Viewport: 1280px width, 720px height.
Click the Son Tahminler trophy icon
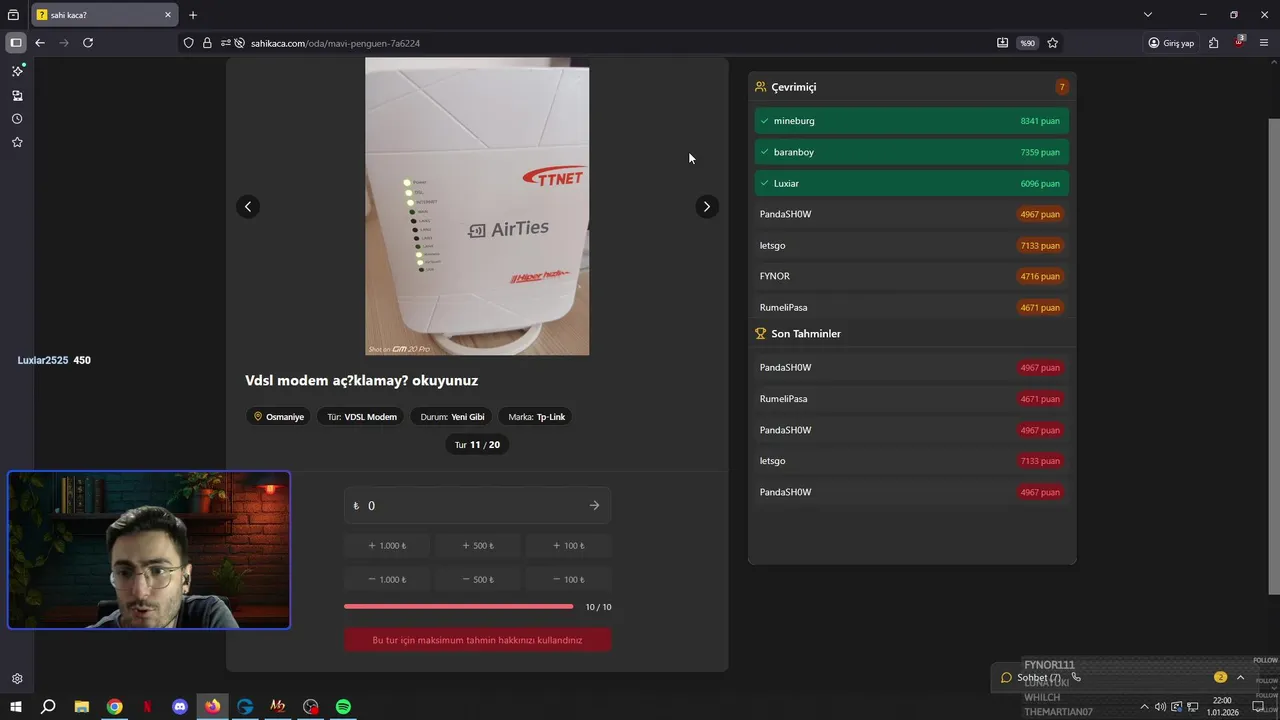click(x=761, y=334)
